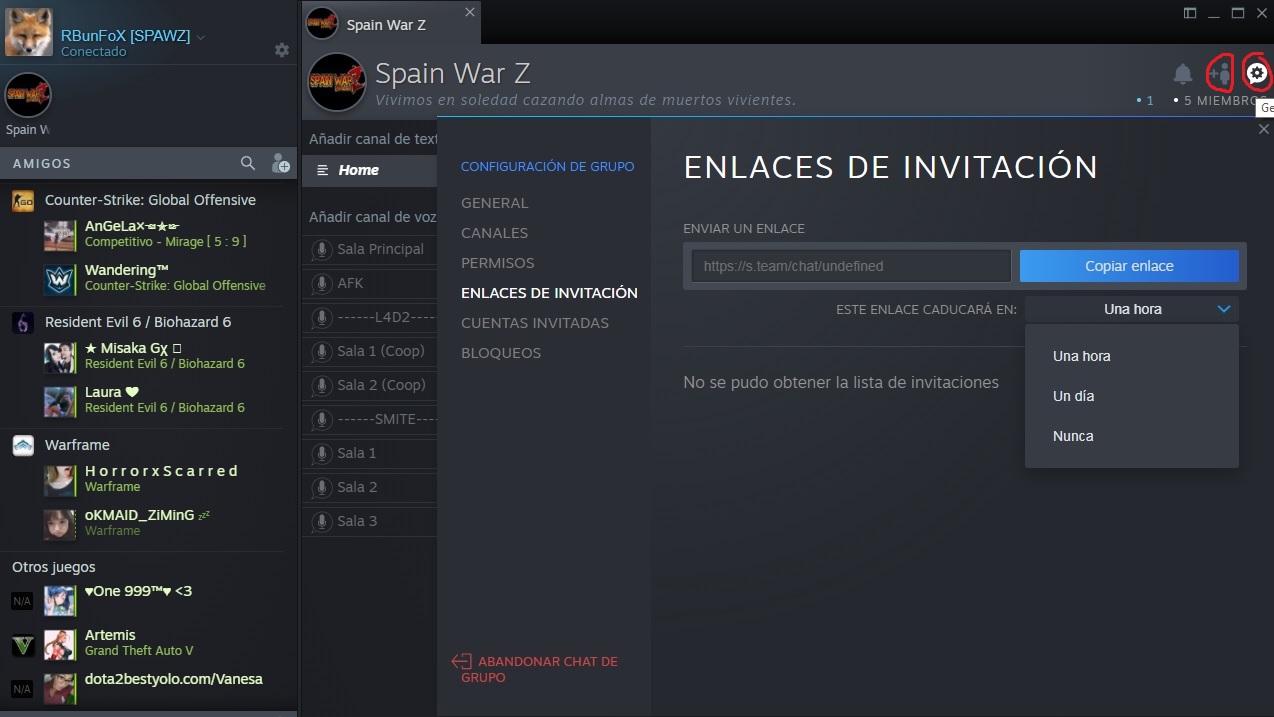Viewport: 1274px width, 717px height.
Task: Open the RBunFoX profile status chevron
Action: tap(201, 36)
